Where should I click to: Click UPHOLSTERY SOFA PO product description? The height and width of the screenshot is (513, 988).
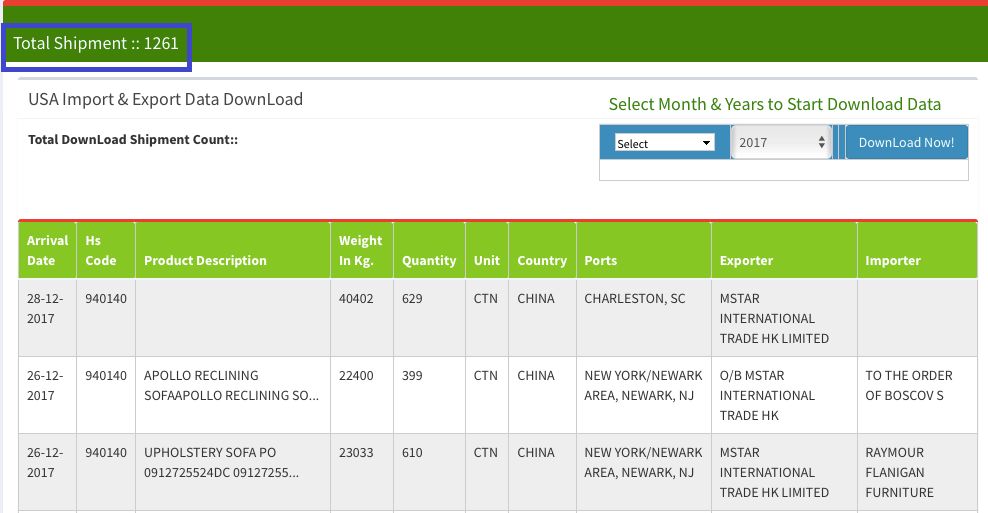pyautogui.click(x=221, y=463)
